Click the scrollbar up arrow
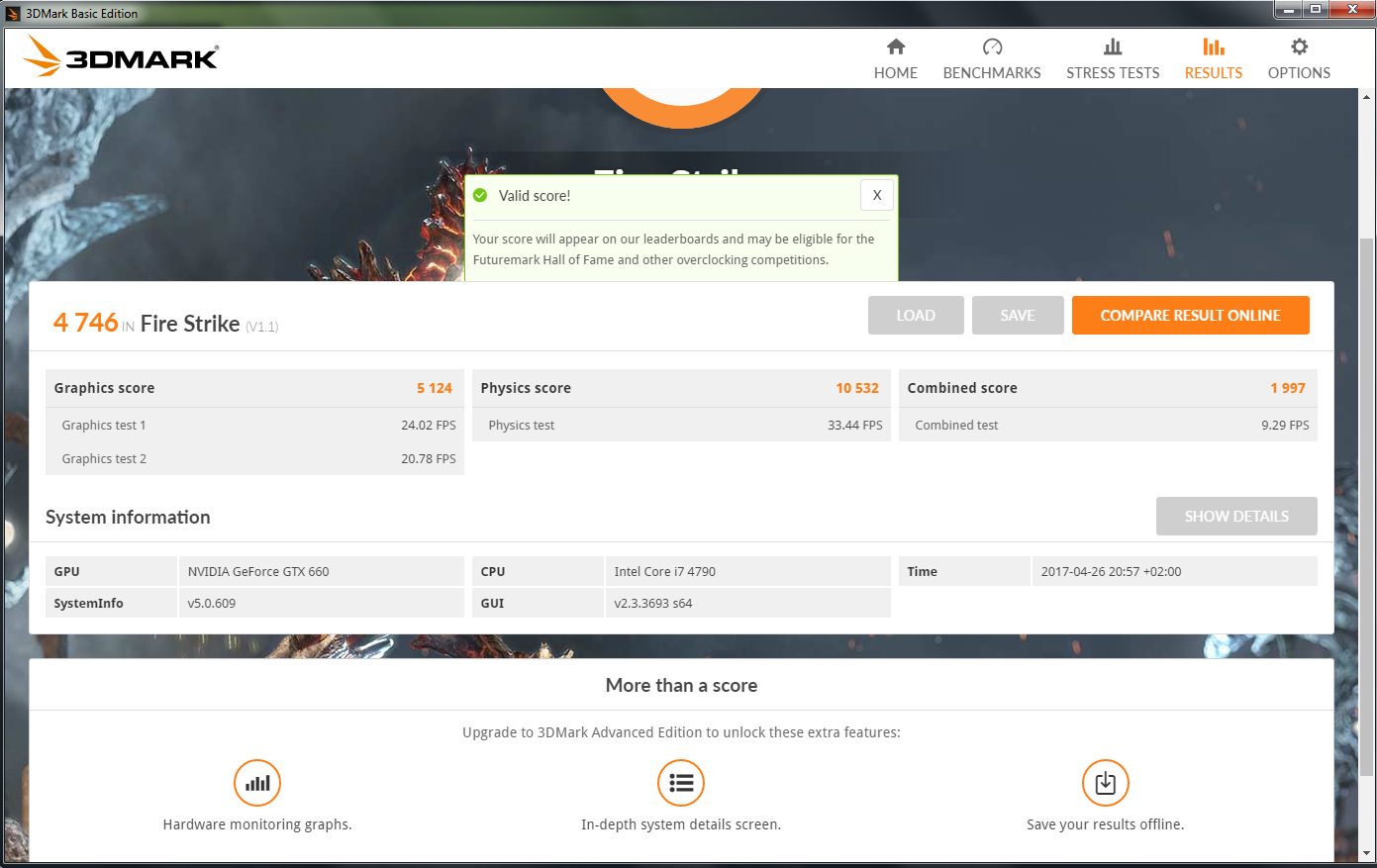The height and width of the screenshot is (868, 1377). tap(1367, 97)
